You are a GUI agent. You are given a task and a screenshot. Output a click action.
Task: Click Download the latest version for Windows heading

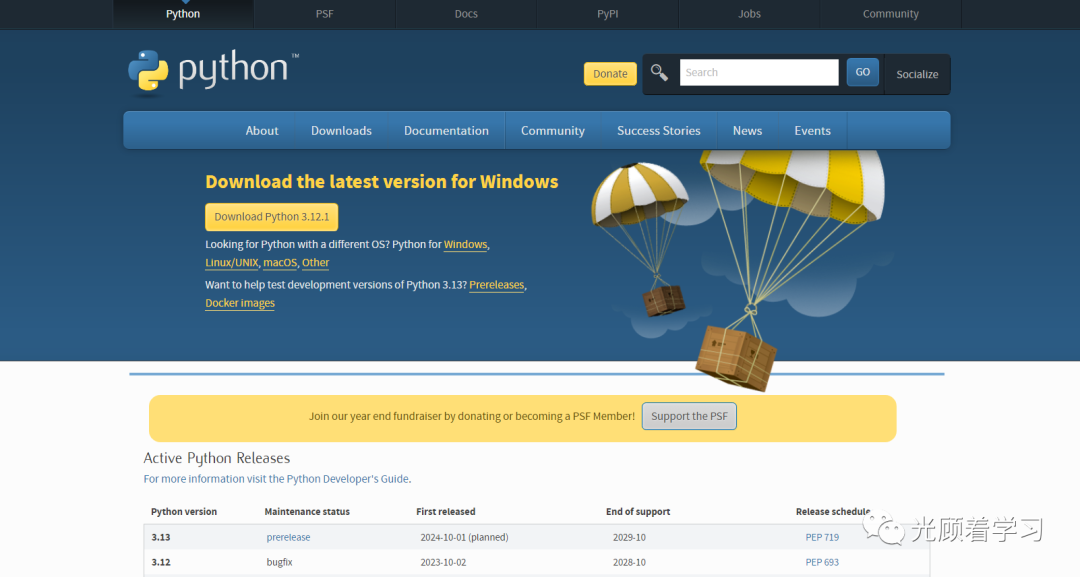coord(382,182)
